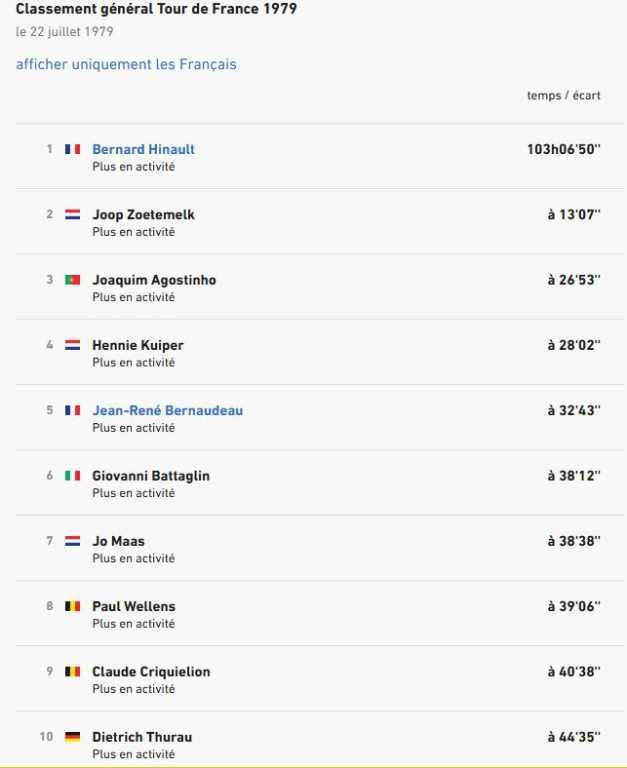Screen dimensions: 627x768
Task: Click the Dutch flag beside Jo Maas
Action: (72, 541)
